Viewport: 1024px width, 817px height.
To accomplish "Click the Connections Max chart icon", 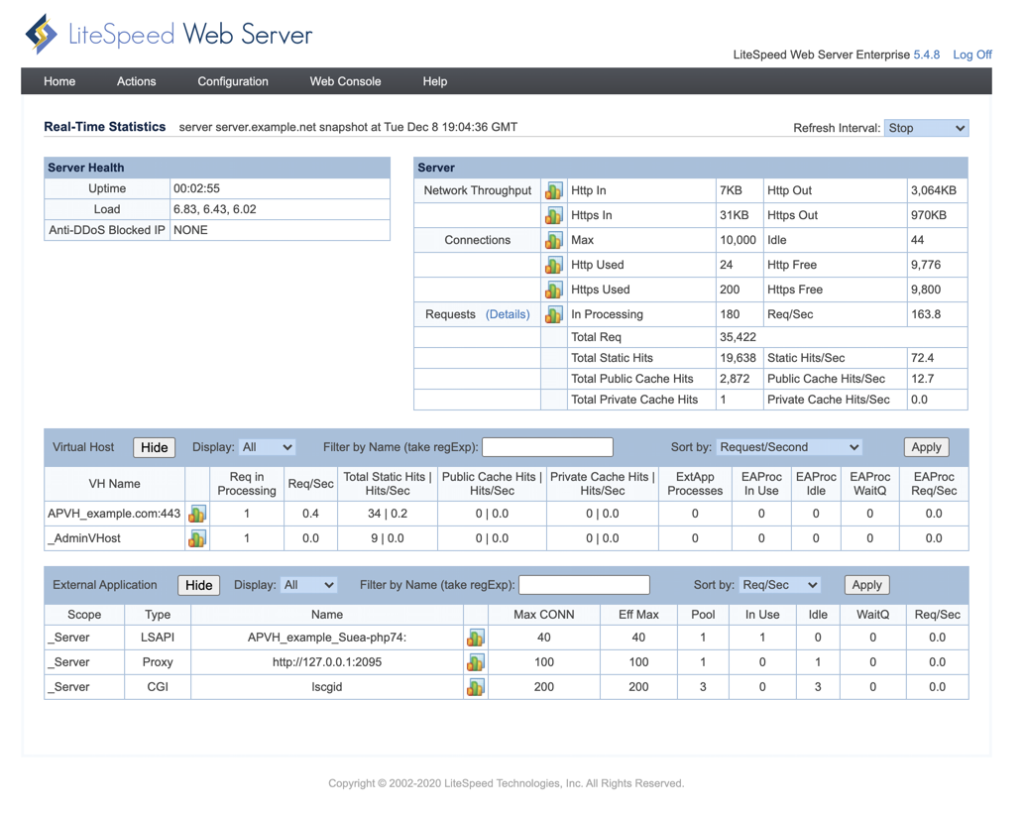I will click(554, 240).
